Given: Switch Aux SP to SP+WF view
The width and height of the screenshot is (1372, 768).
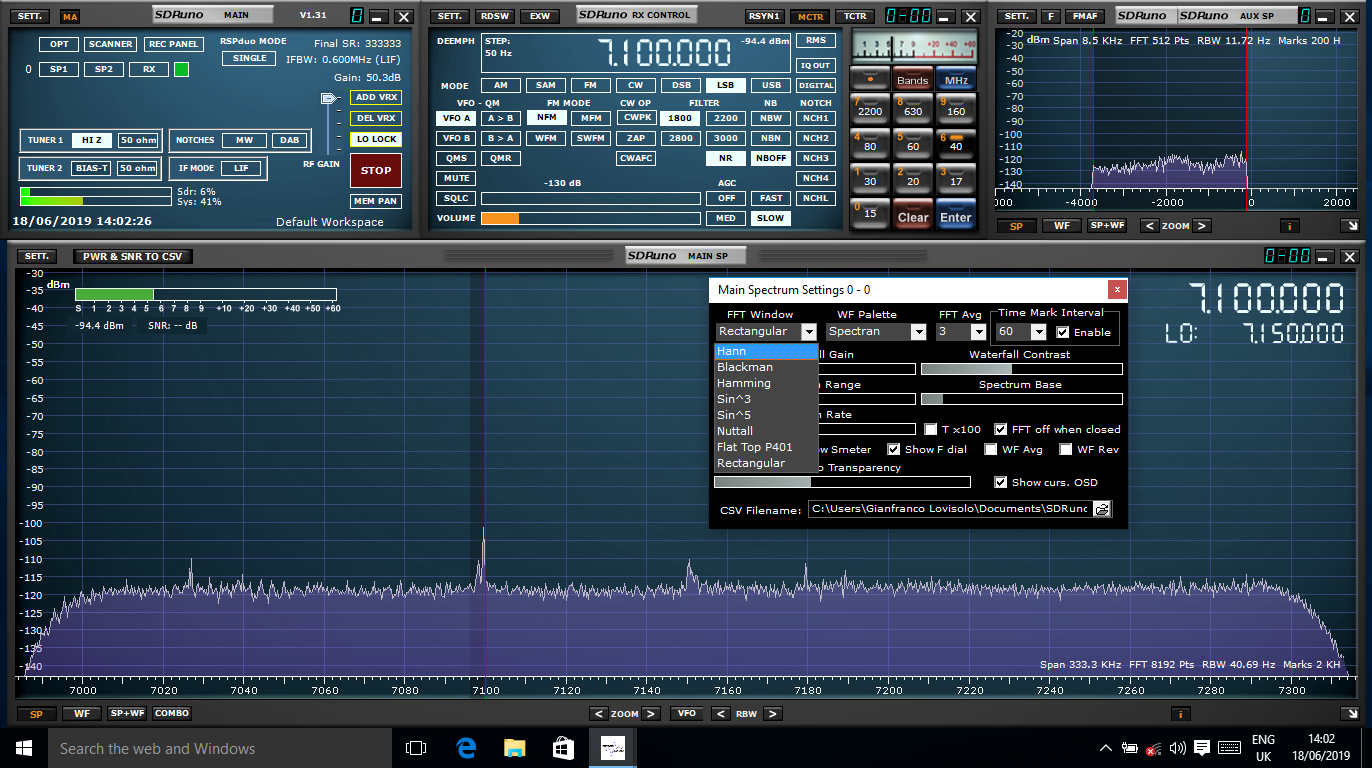Looking at the screenshot, I should (1107, 225).
